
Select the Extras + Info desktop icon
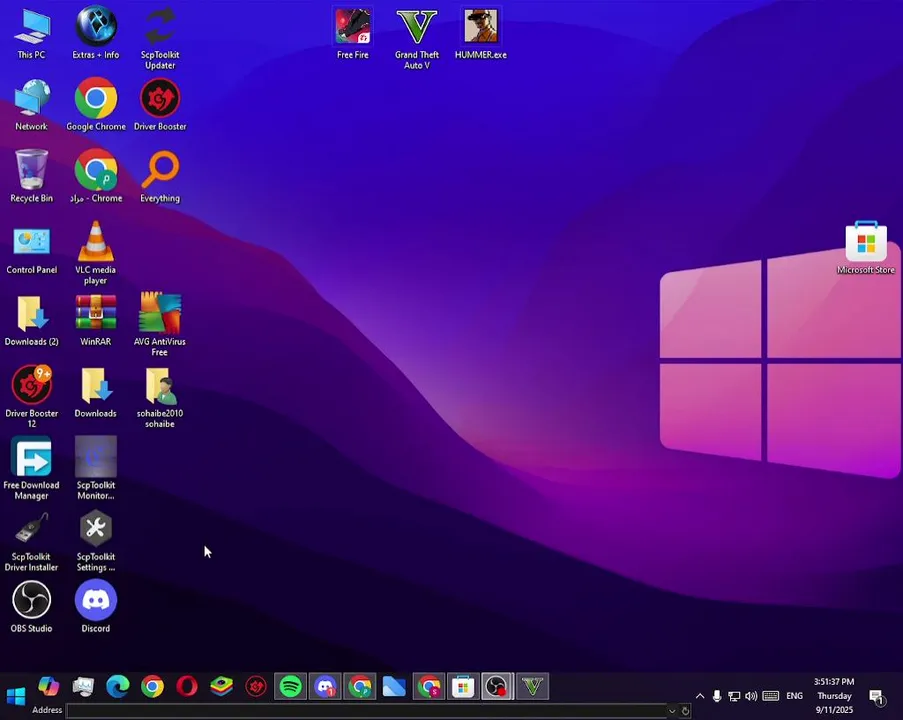tap(96, 35)
